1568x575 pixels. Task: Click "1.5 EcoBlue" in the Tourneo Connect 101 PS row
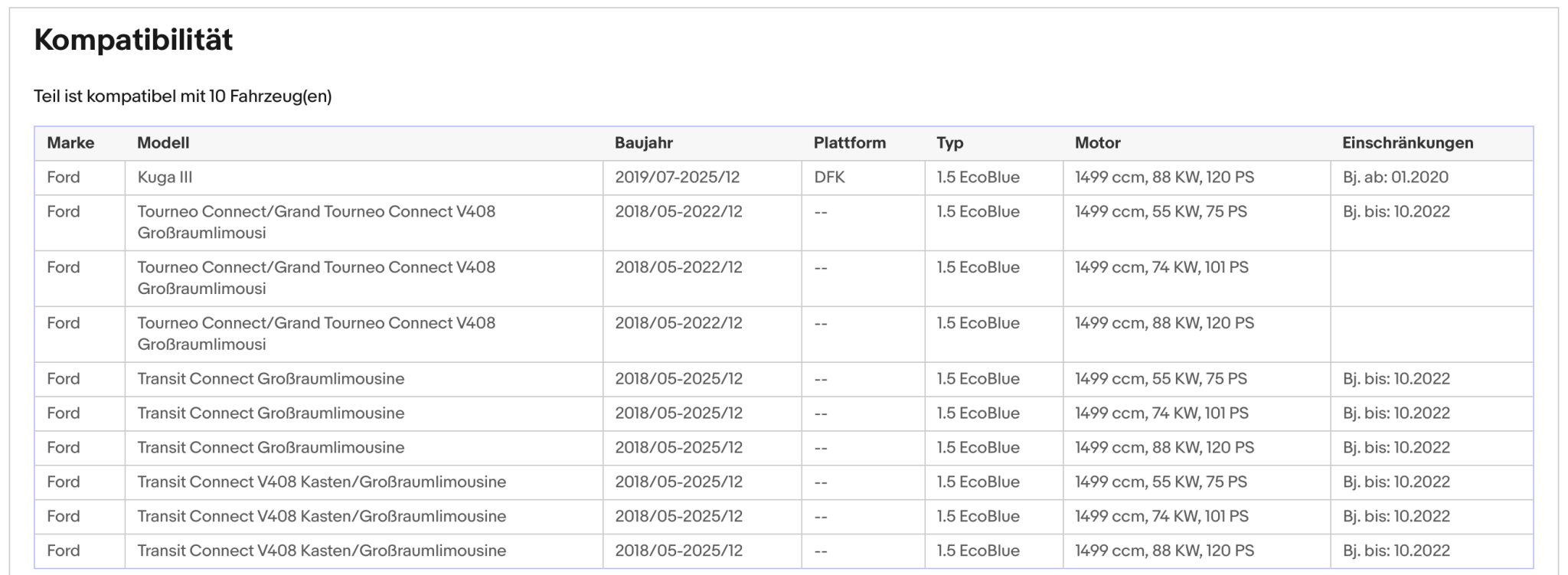(x=978, y=268)
